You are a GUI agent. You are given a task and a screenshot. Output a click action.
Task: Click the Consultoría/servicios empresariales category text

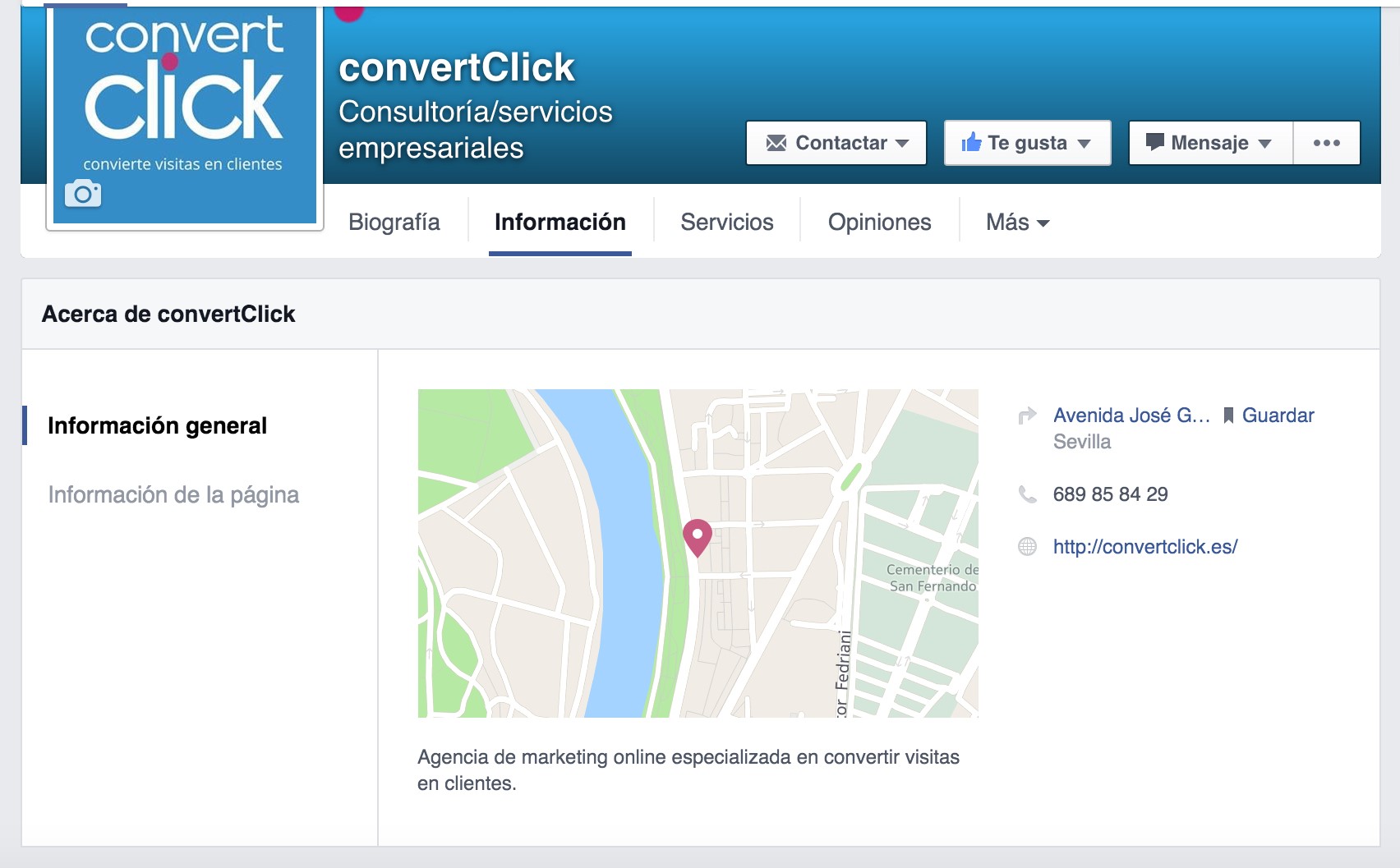pos(476,130)
